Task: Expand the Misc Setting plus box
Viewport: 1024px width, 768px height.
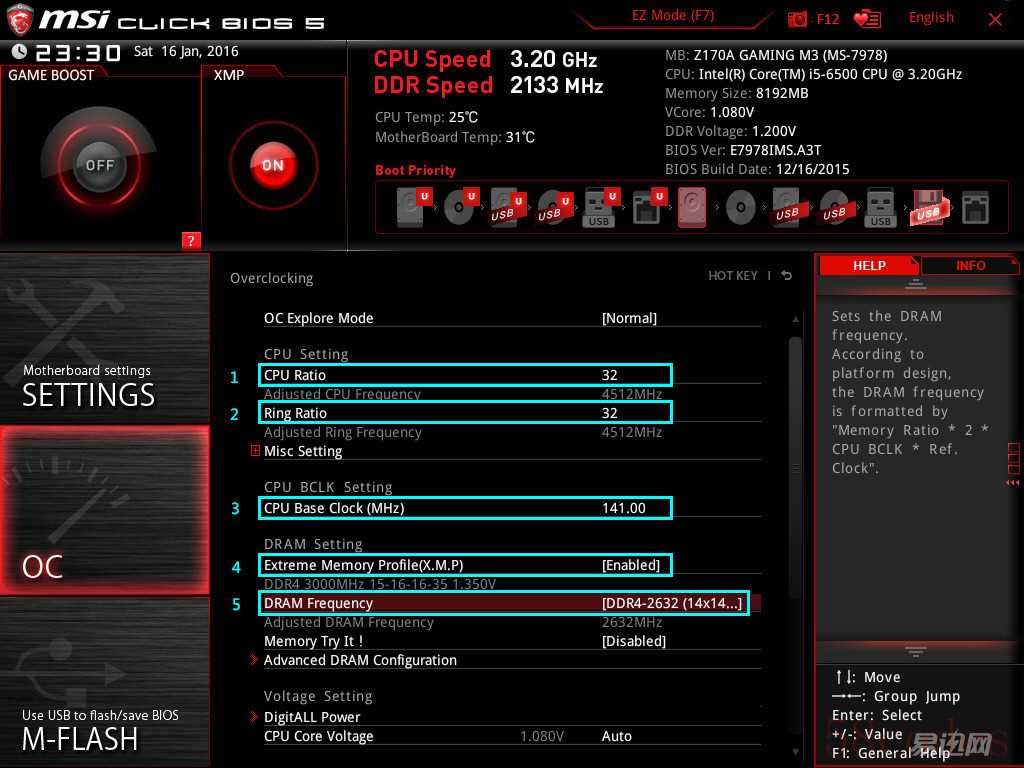Action: (x=255, y=451)
